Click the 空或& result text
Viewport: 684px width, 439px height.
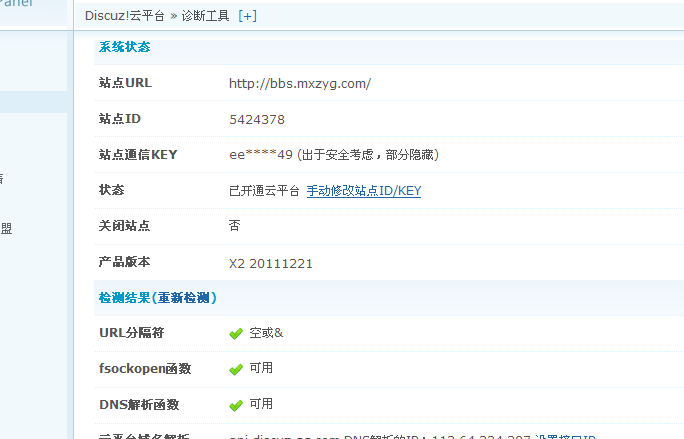coord(267,333)
